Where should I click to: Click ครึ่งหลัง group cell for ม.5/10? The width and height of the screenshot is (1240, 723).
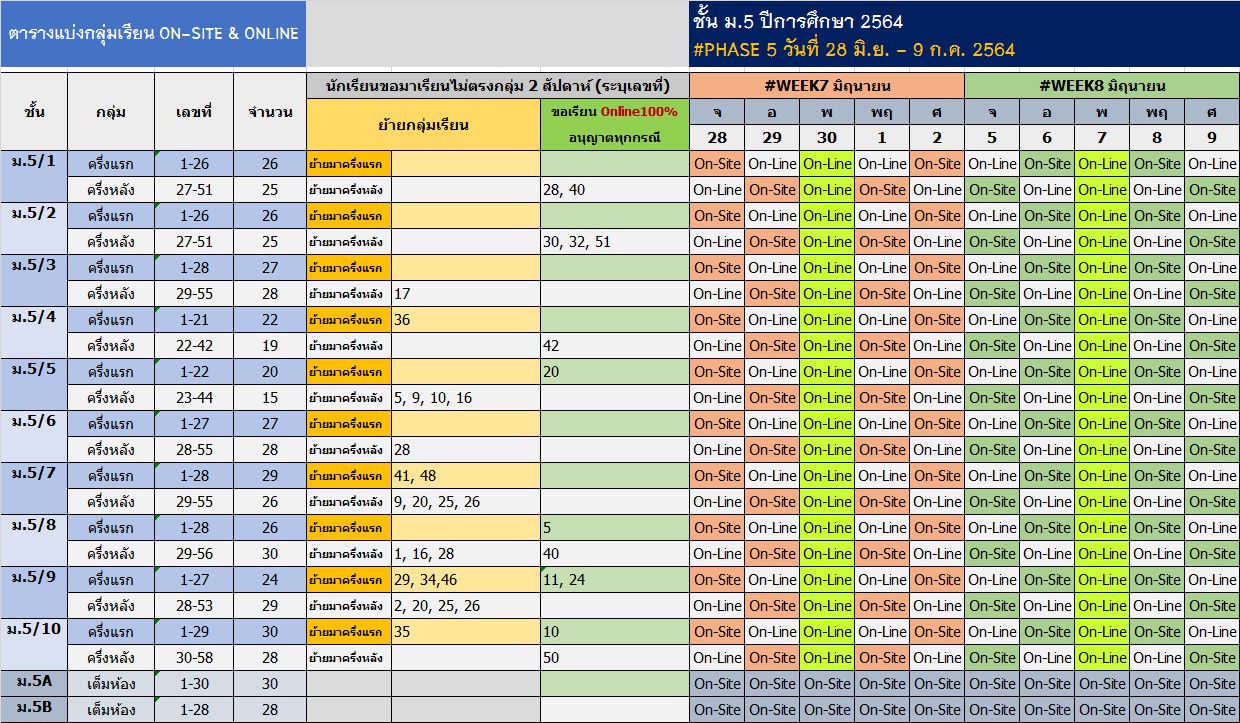click(x=111, y=658)
